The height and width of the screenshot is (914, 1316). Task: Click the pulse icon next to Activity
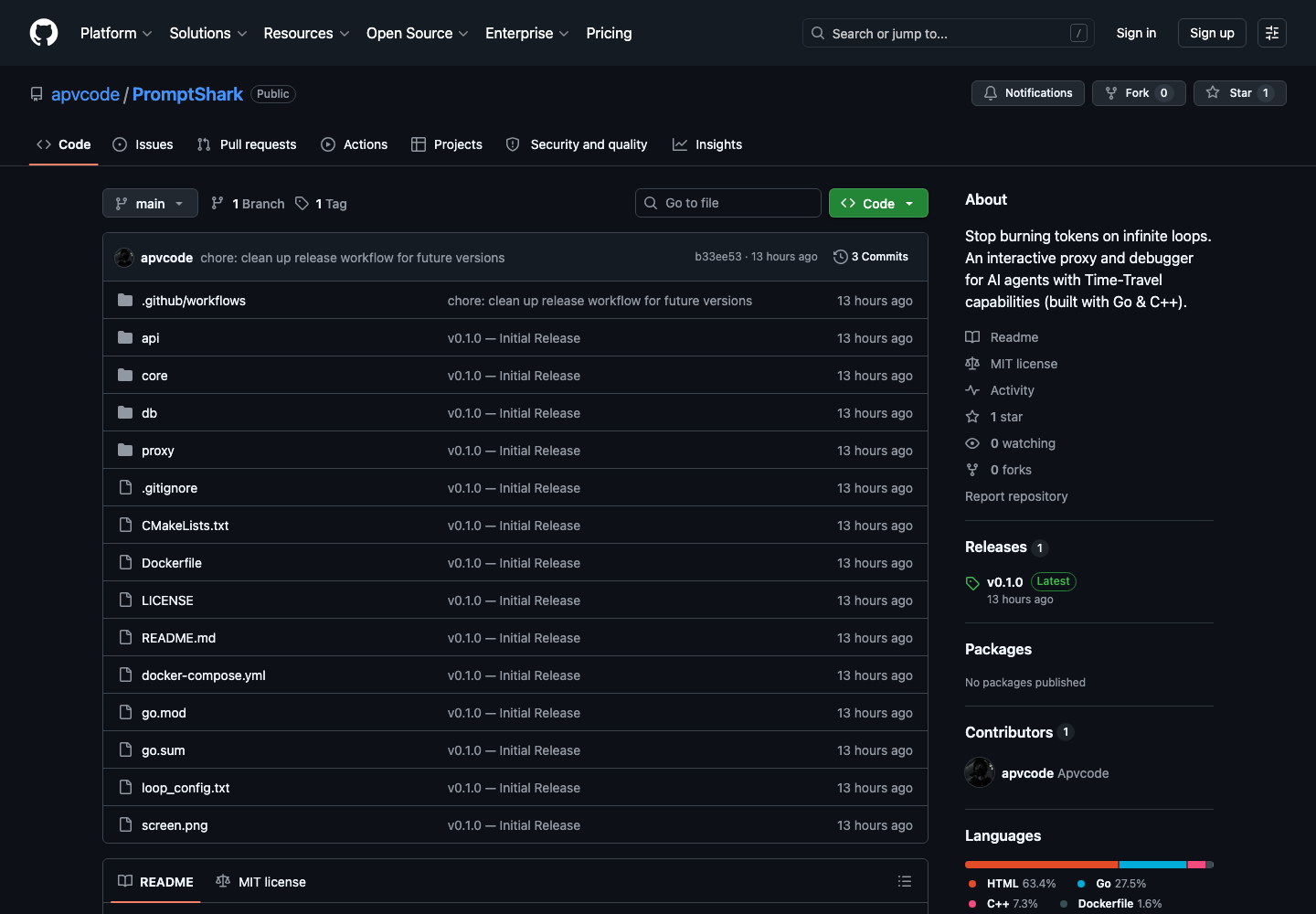point(972,390)
